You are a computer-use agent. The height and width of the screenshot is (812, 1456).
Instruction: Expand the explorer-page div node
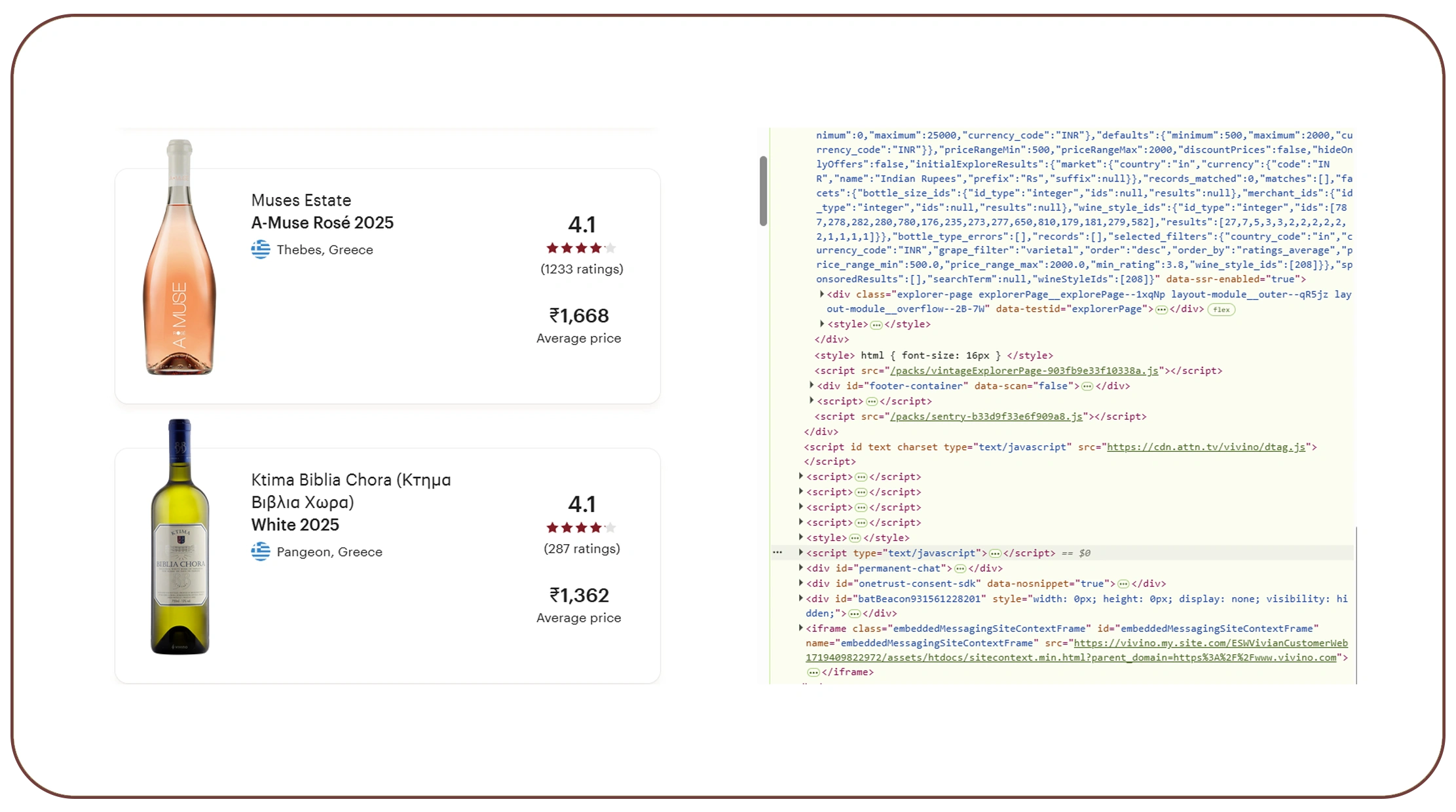click(x=822, y=295)
